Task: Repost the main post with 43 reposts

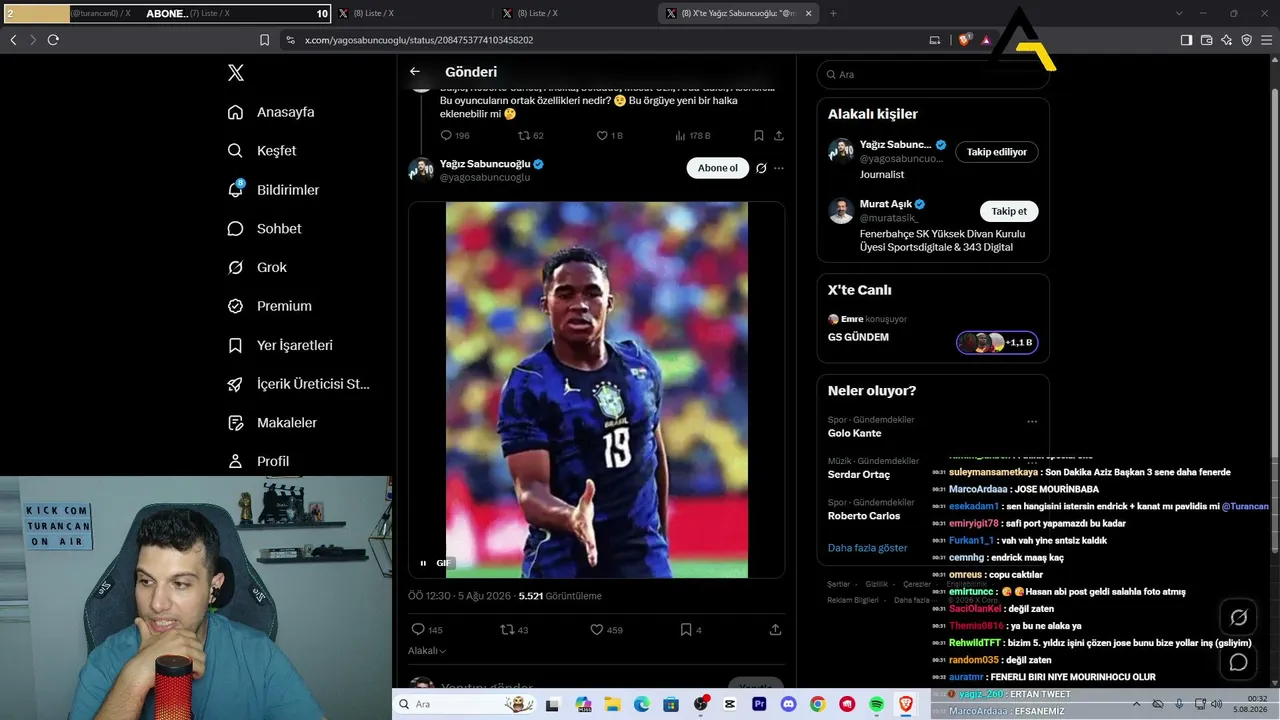Action: tap(514, 630)
